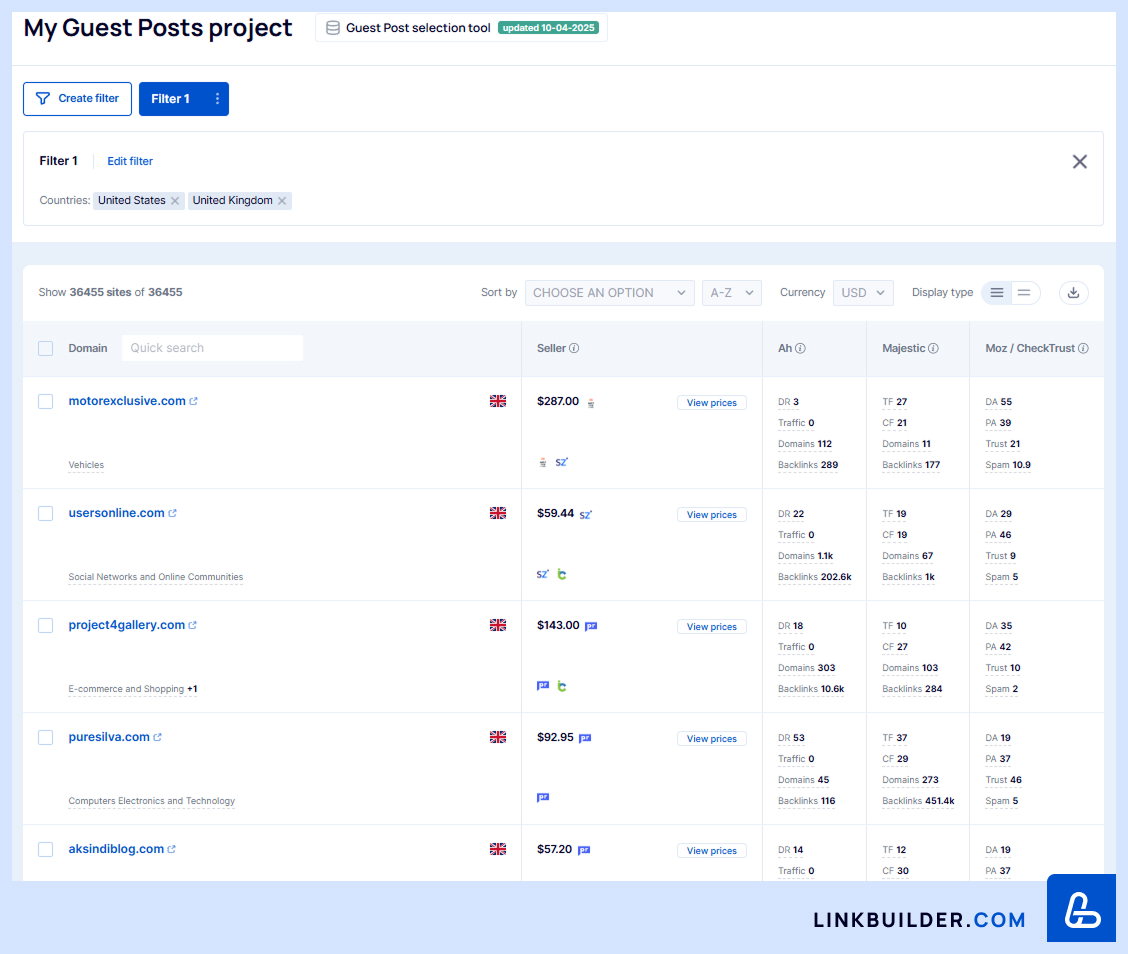Check the aksindiblog.com row checkbox
Image resolution: width=1128 pixels, height=954 pixels.
45,850
